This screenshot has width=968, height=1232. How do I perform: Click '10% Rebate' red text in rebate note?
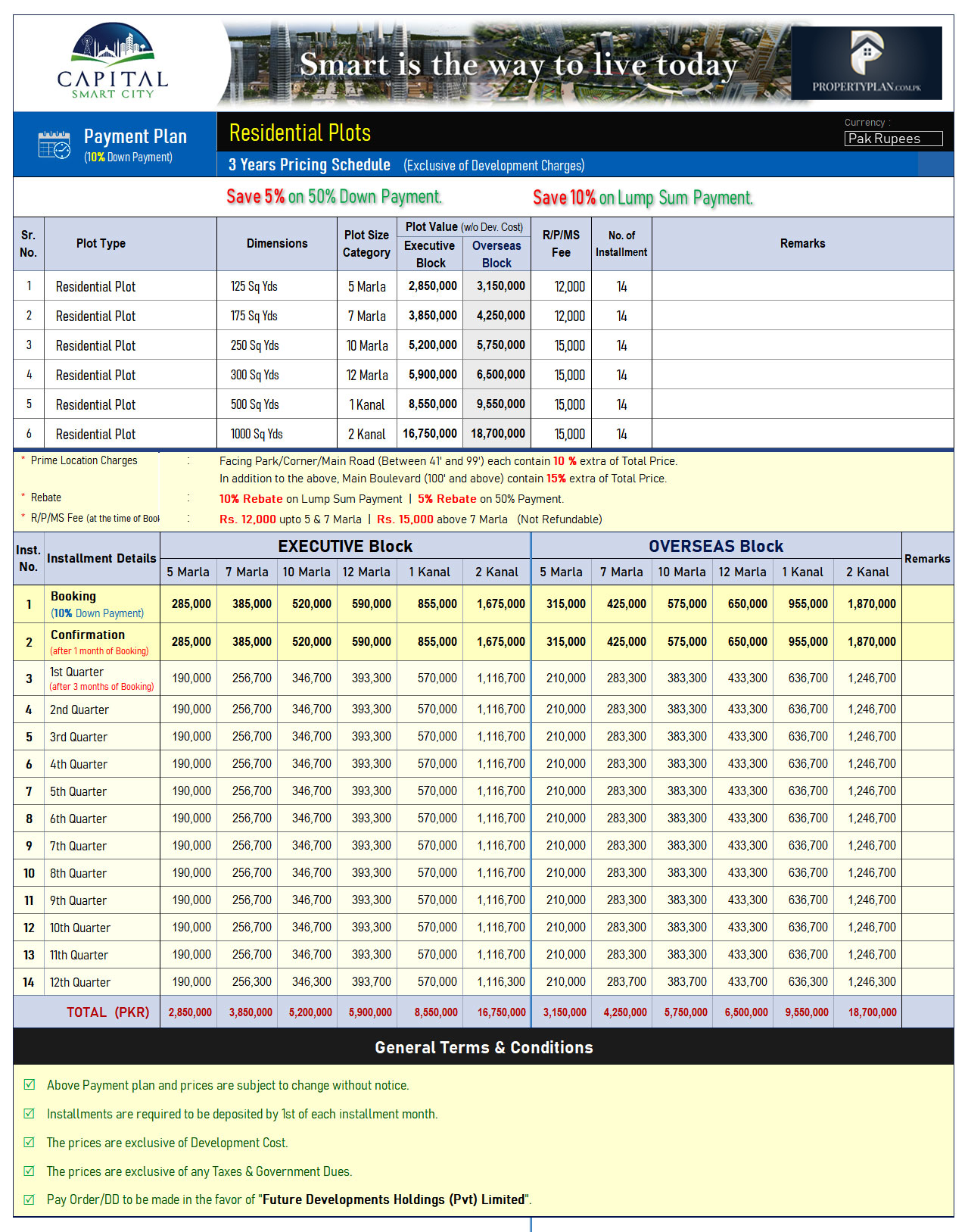pyautogui.click(x=251, y=499)
